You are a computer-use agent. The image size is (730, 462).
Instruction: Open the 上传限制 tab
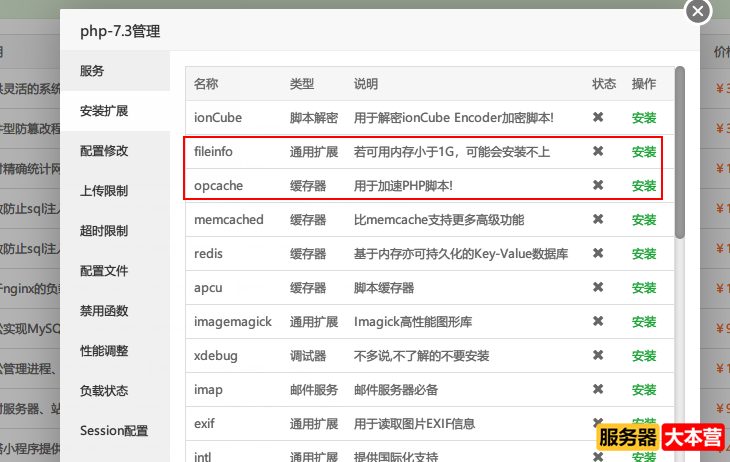[104, 191]
